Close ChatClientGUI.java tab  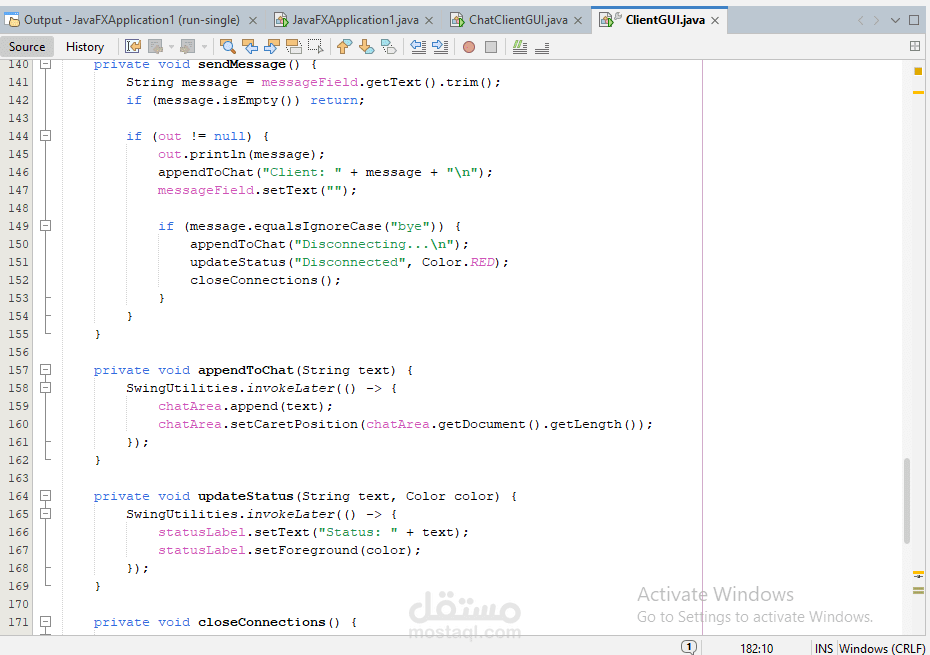578,21
